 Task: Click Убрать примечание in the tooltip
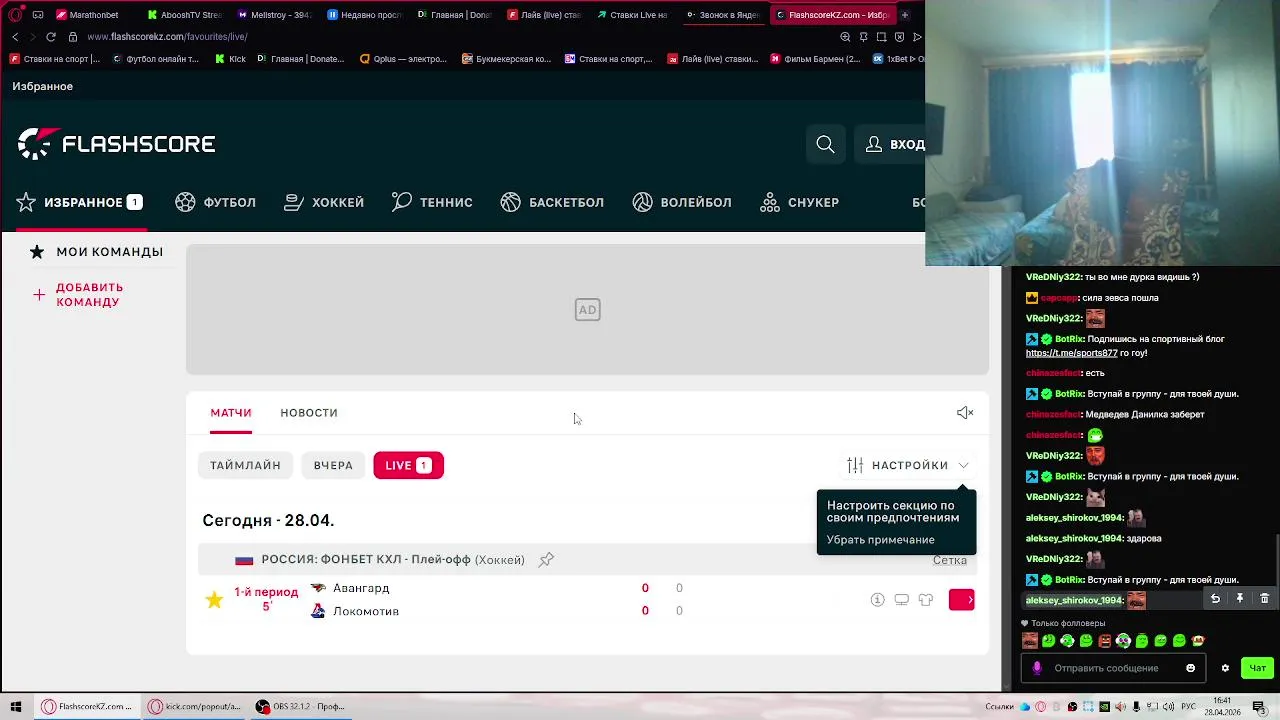(x=880, y=540)
